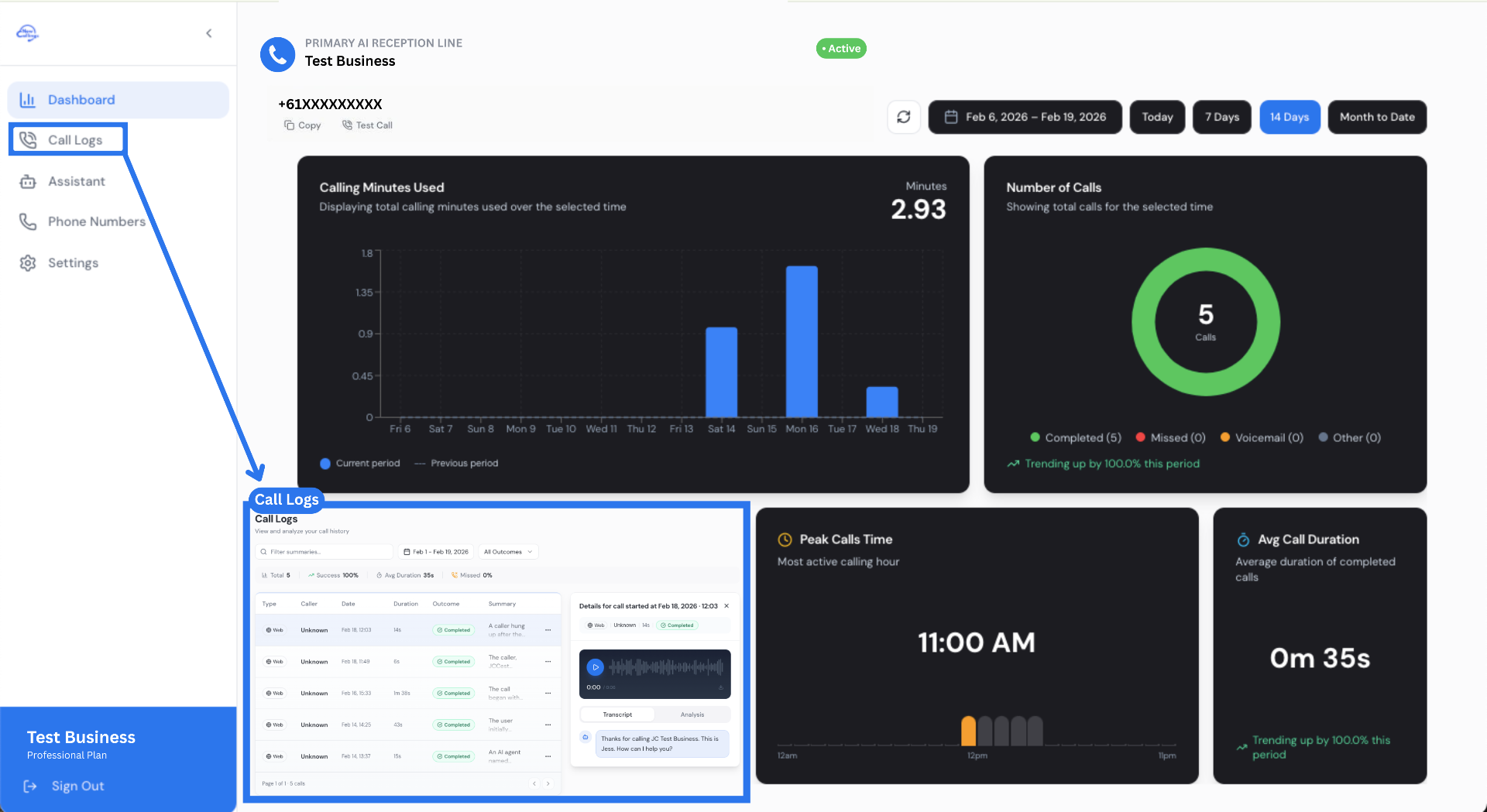Click Sign Out
Image resolution: width=1487 pixels, height=812 pixels.
(x=77, y=786)
